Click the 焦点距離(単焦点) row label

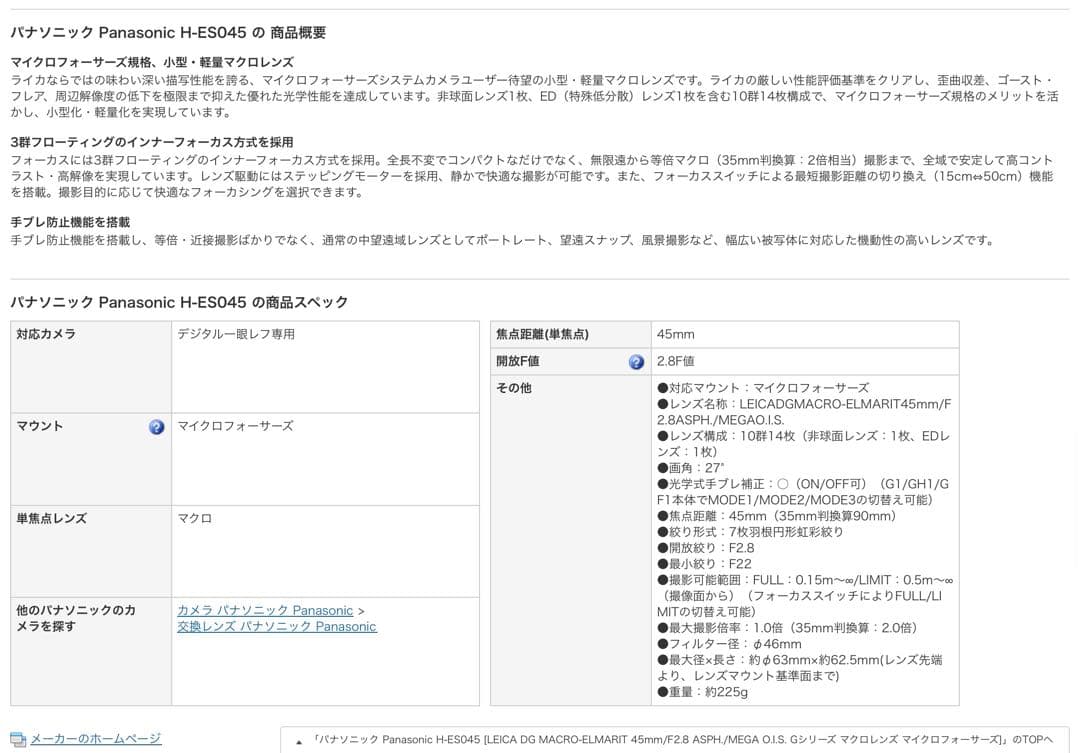[543, 335]
